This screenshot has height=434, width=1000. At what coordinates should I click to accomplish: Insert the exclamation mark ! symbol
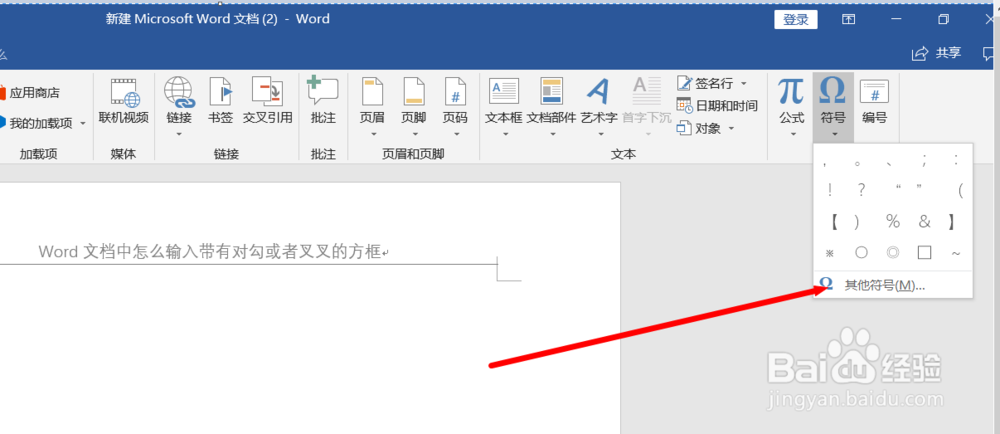(x=830, y=190)
